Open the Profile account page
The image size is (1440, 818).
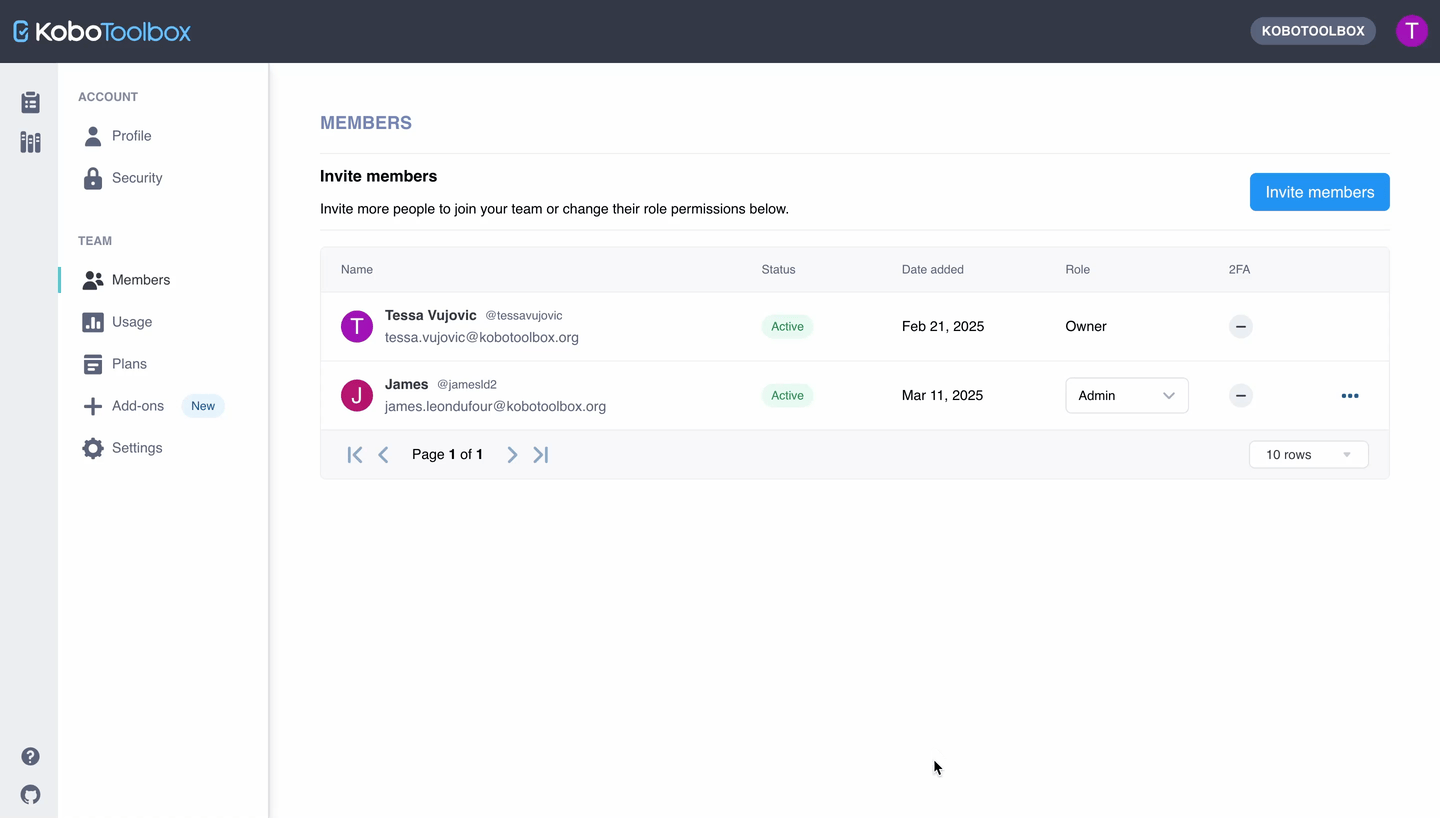pos(131,136)
